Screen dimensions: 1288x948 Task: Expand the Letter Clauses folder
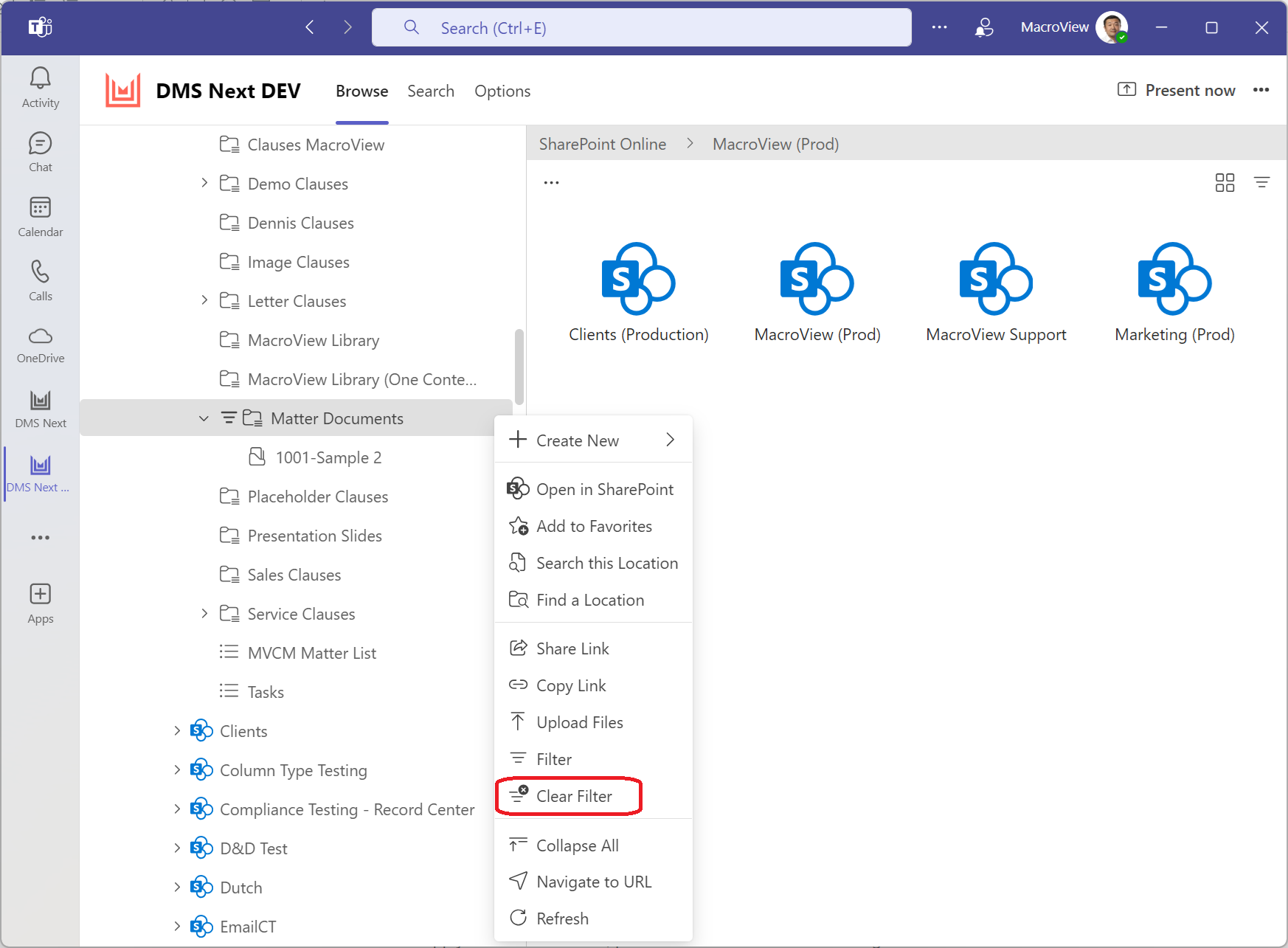point(204,300)
